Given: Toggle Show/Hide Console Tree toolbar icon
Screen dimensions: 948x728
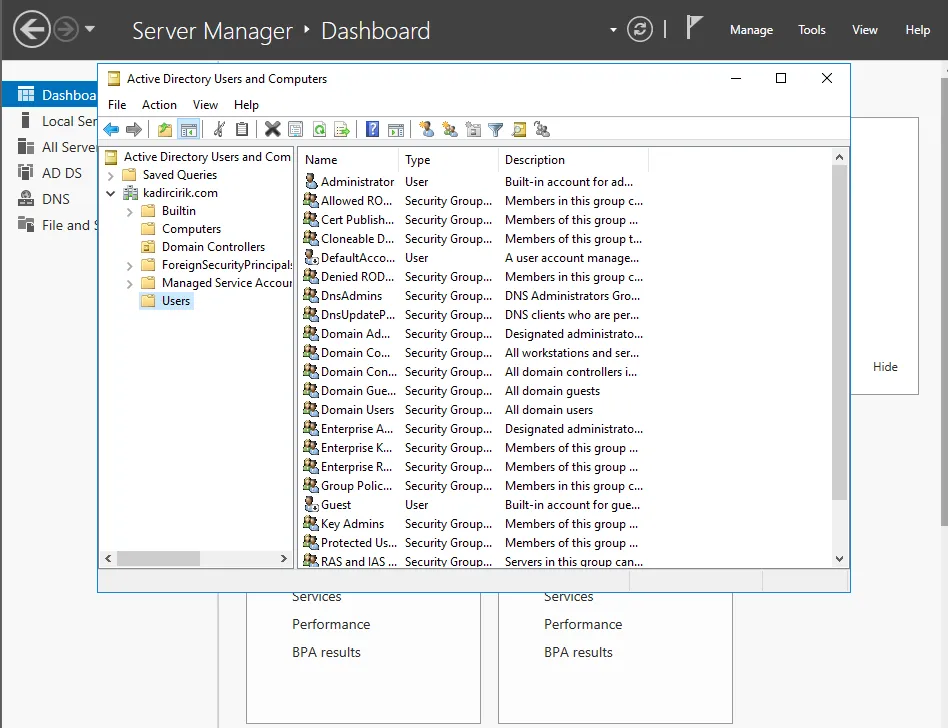Looking at the screenshot, I should pyautogui.click(x=189, y=129).
